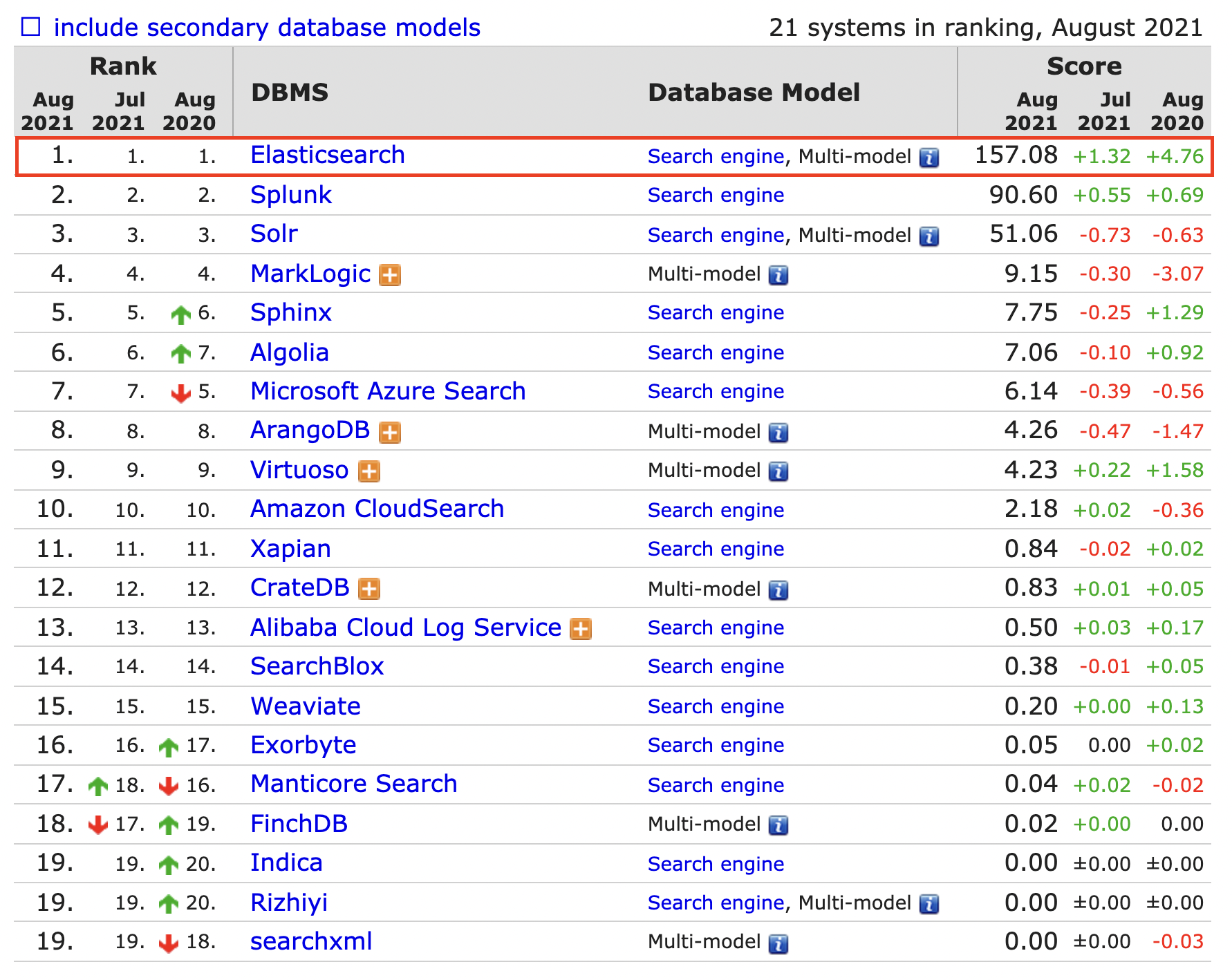Click info icon in searchxml row

pyautogui.click(x=778, y=943)
